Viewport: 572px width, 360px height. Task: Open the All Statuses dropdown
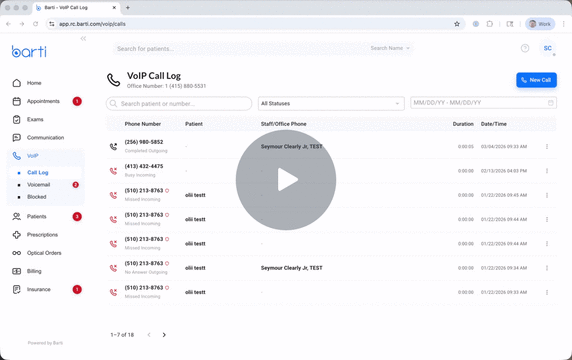[331, 104]
